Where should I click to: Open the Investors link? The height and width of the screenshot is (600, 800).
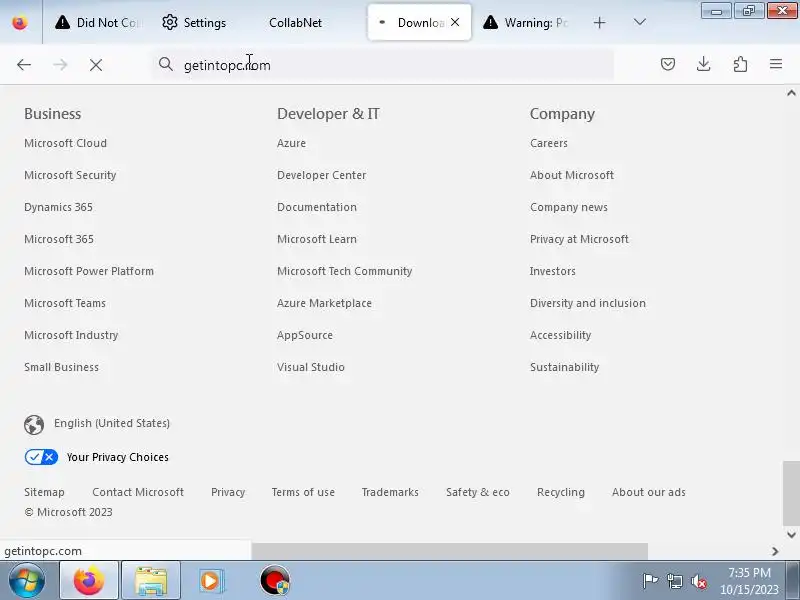click(x=553, y=271)
